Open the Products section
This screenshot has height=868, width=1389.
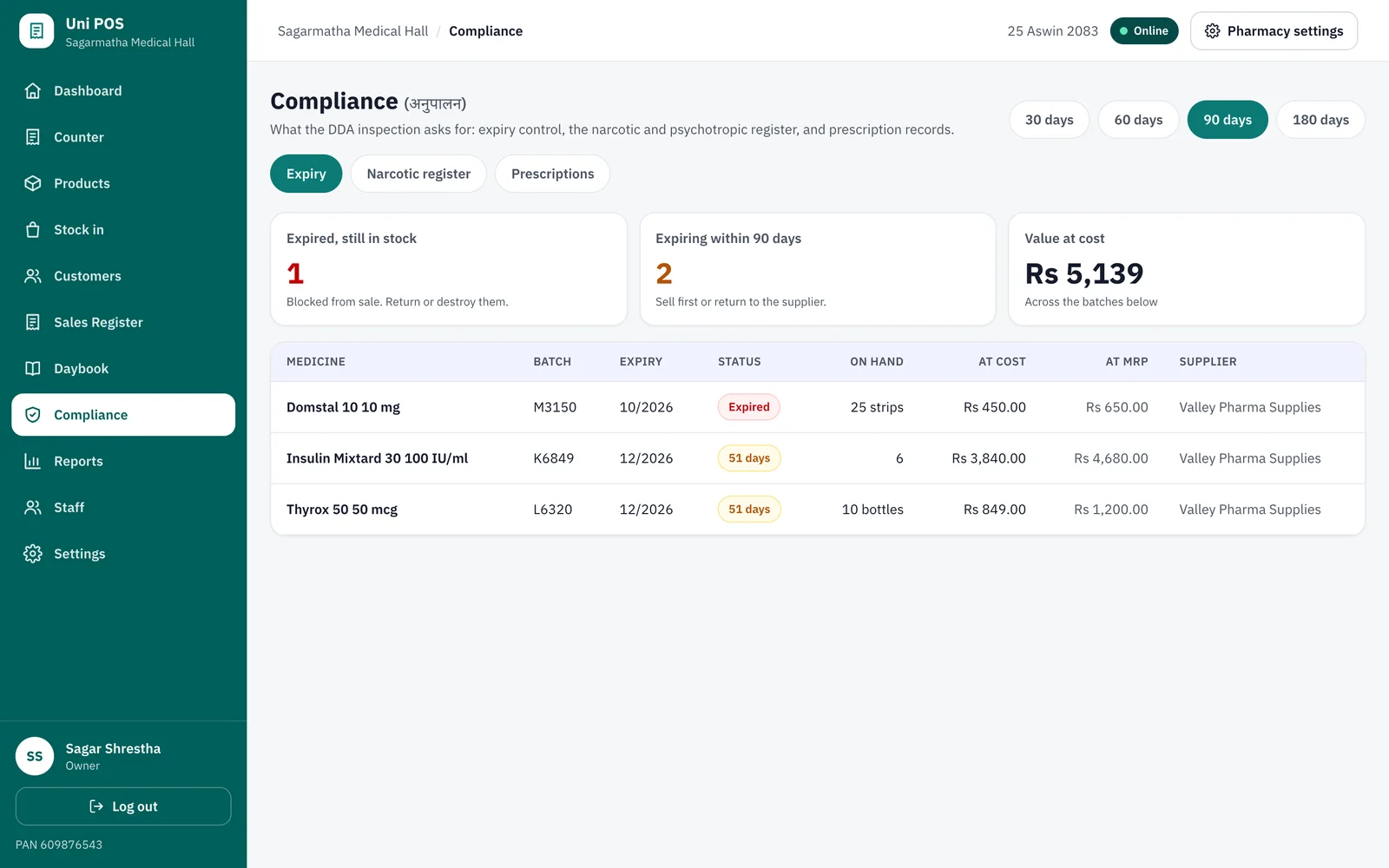click(x=123, y=183)
